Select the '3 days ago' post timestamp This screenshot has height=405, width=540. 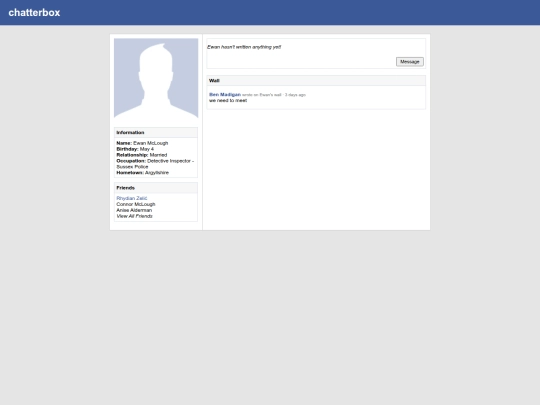tap(295, 95)
